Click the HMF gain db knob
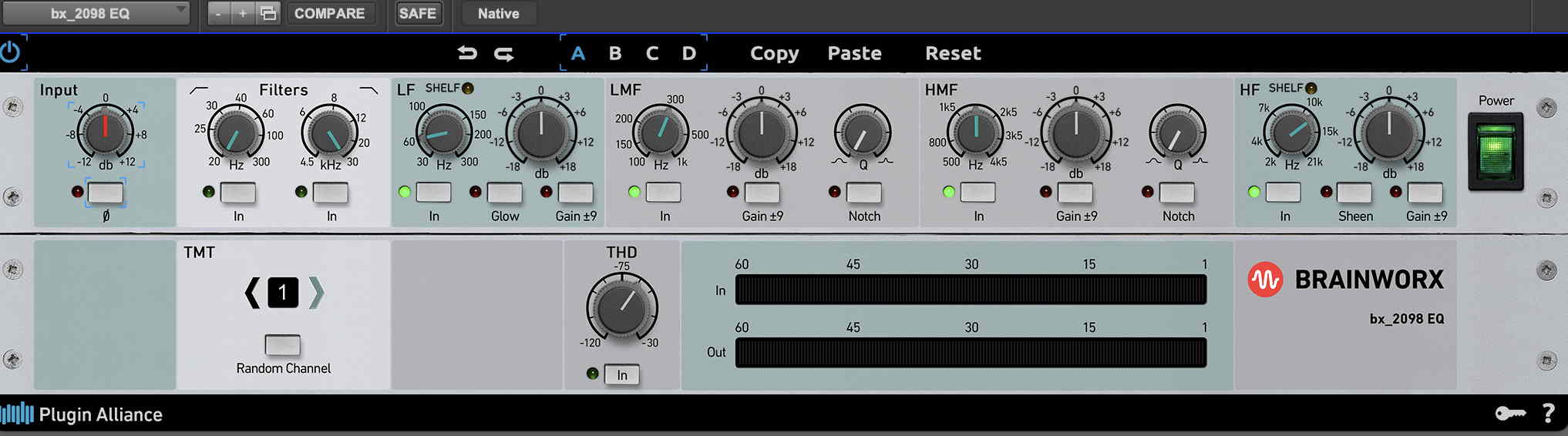The width and height of the screenshot is (1568, 436). [1076, 132]
